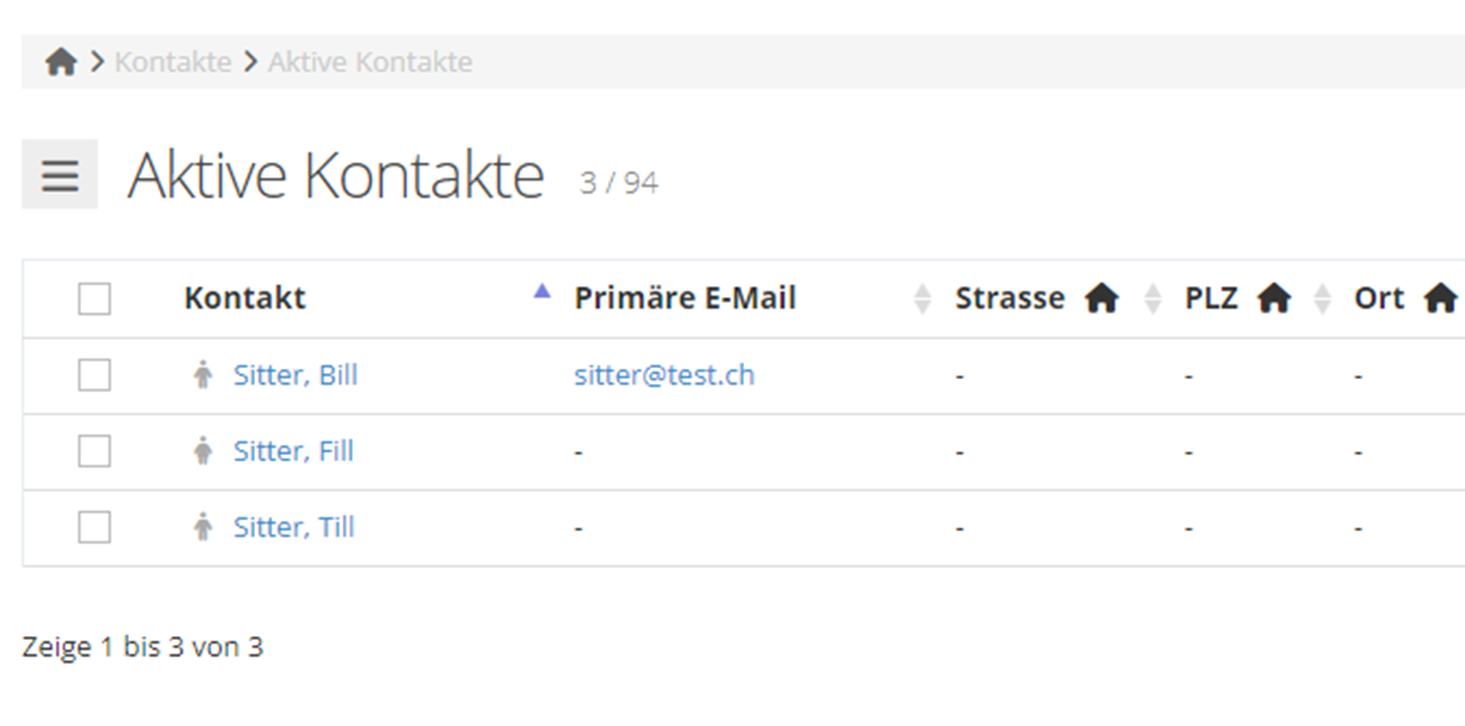The height and width of the screenshot is (726, 1465).
Task: Click the person icon next to Sitter, Bill
Action: click(x=203, y=376)
